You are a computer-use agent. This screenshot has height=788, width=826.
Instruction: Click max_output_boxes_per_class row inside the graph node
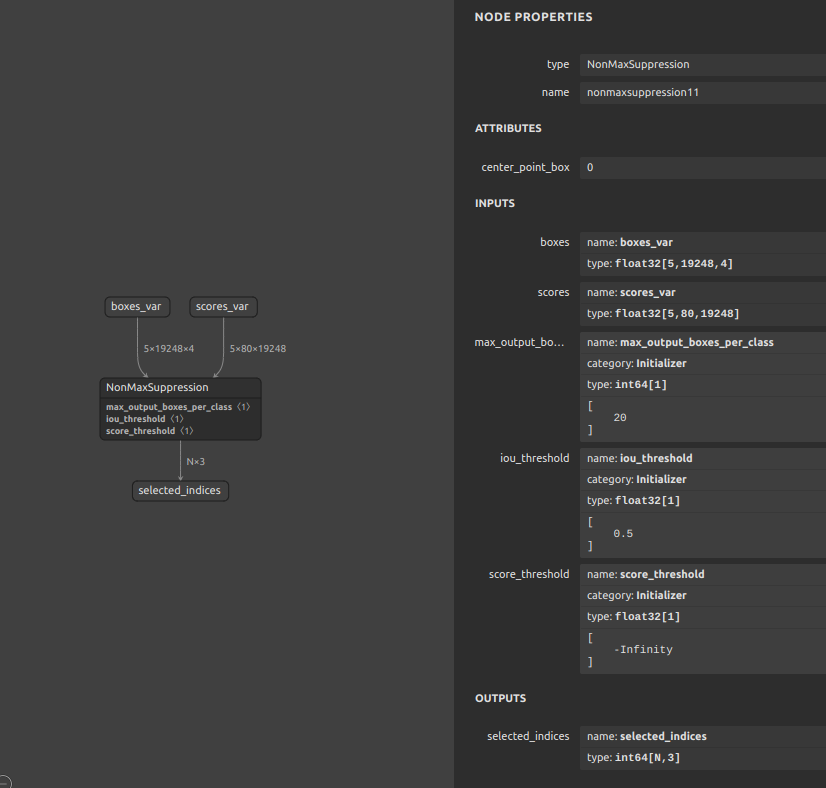[x=178, y=407]
